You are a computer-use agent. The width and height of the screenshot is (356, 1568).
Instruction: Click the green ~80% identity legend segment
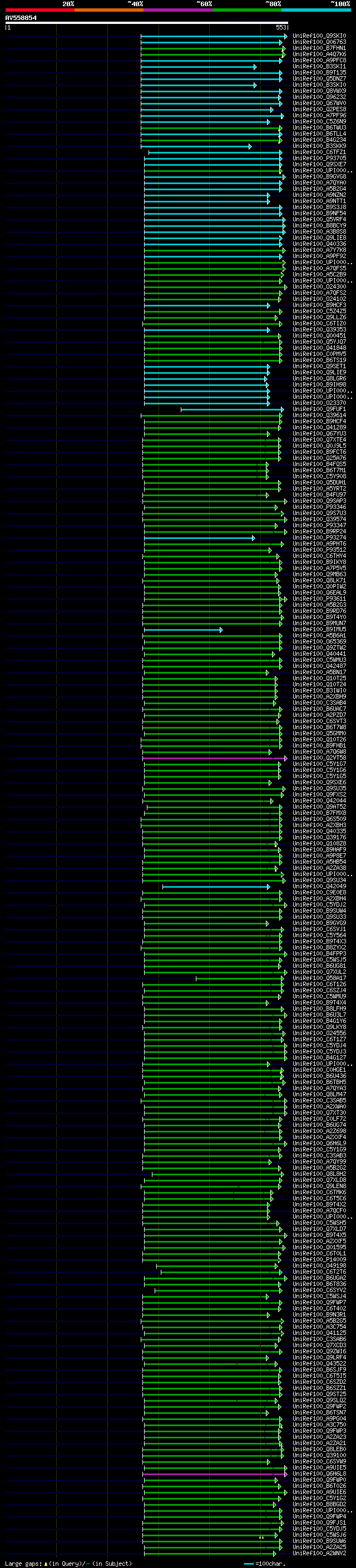click(x=247, y=10)
